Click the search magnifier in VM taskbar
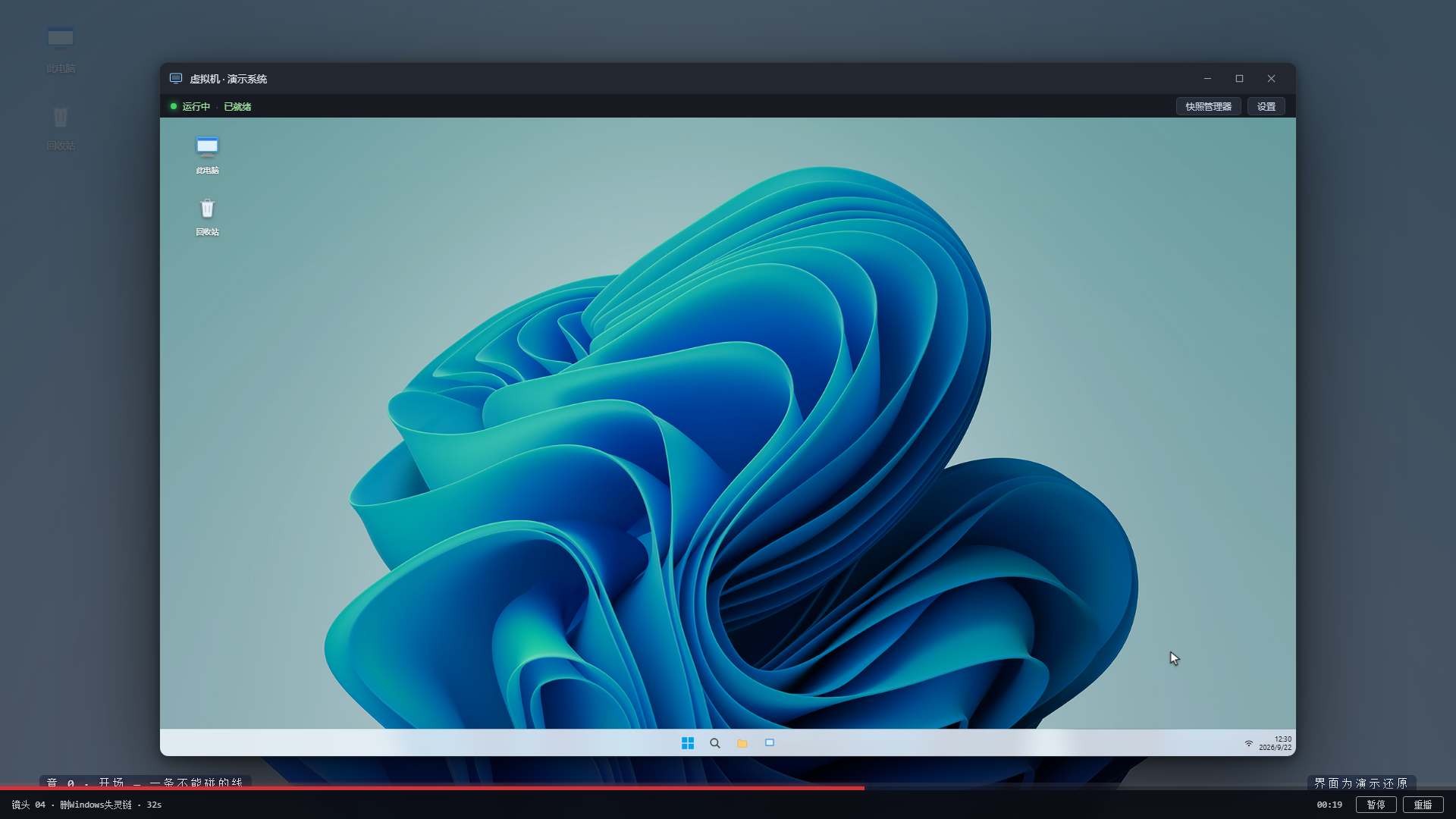Viewport: 1456px width, 819px height. tap(715, 743)
